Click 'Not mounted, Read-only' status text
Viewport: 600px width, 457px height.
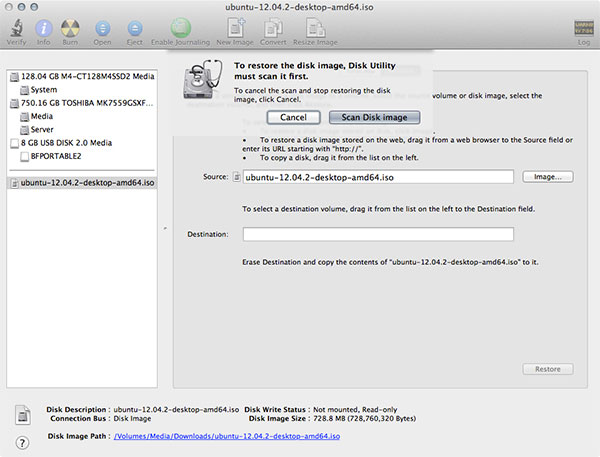click(x=355, y=410)
